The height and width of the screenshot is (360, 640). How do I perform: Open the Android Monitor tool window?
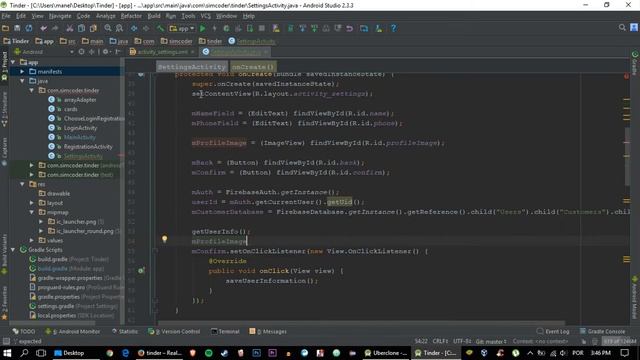pos(73,331)
